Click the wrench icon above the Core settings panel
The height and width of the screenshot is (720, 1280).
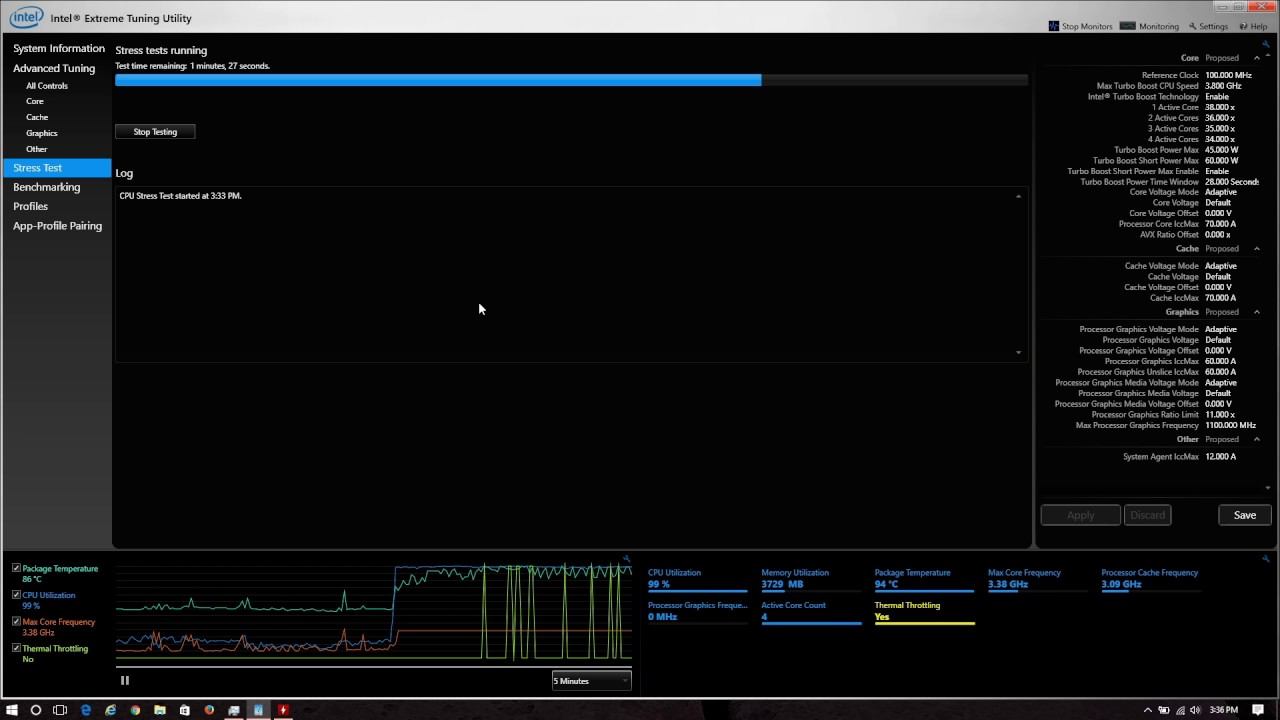(x=1265, y=44)
